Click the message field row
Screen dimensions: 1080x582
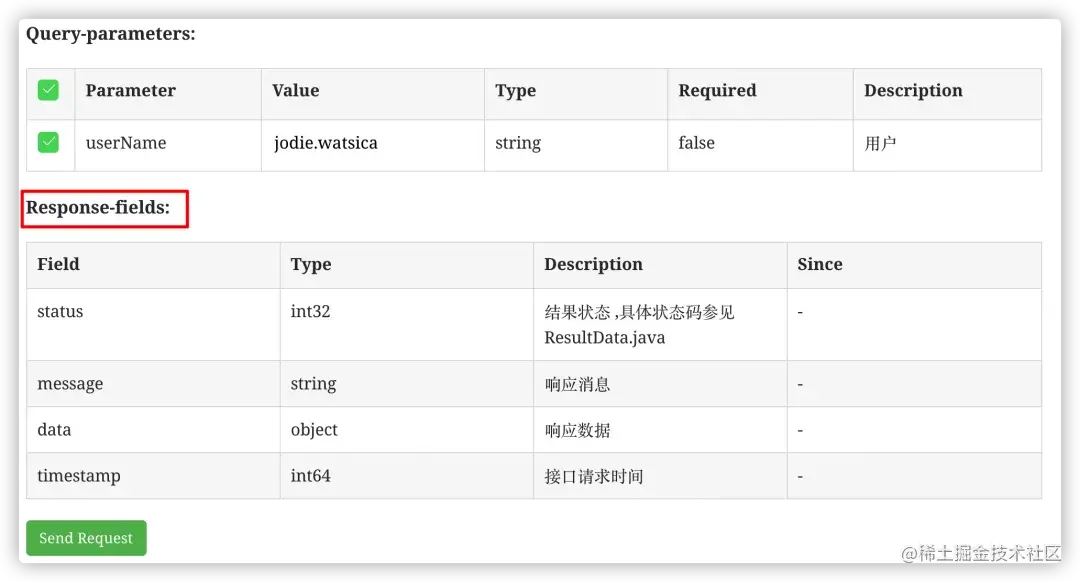(x=534, y=384)
